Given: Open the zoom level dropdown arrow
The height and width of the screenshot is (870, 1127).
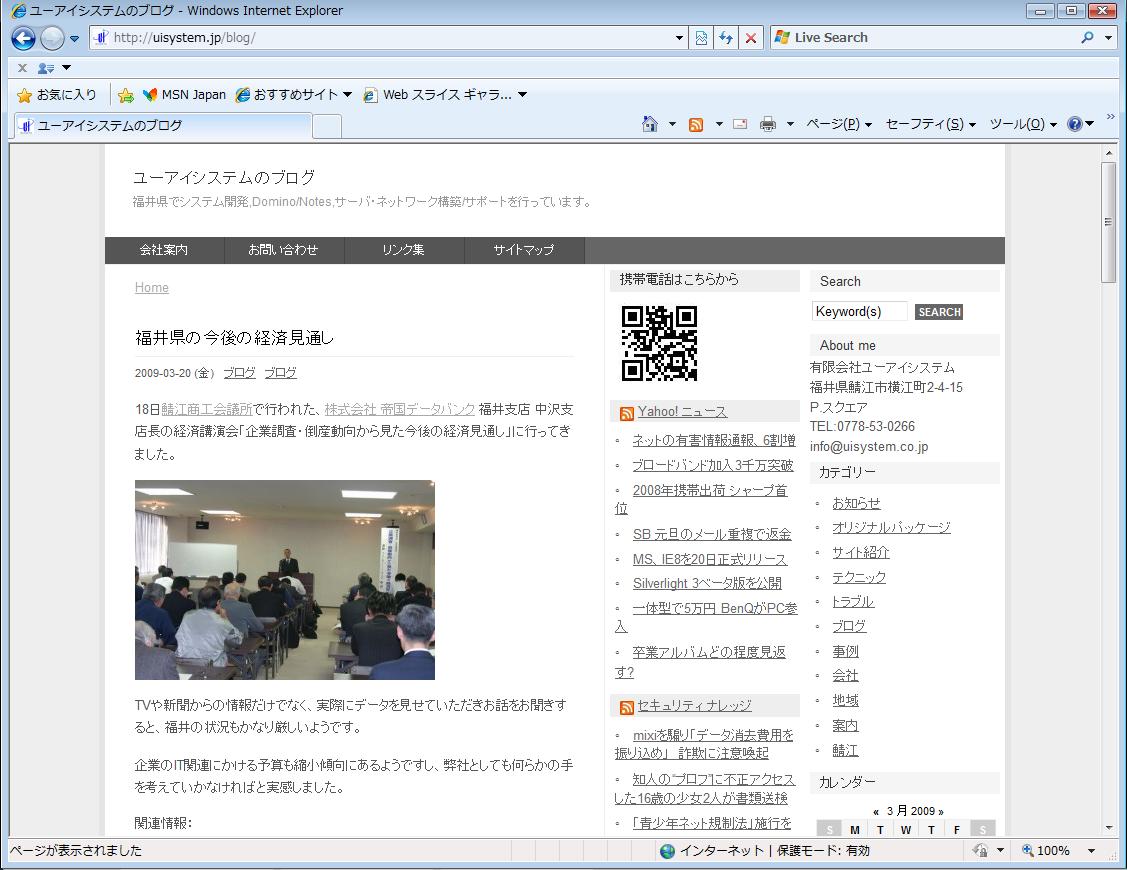Looking at the screenshot, I should tap(1091, 851).
